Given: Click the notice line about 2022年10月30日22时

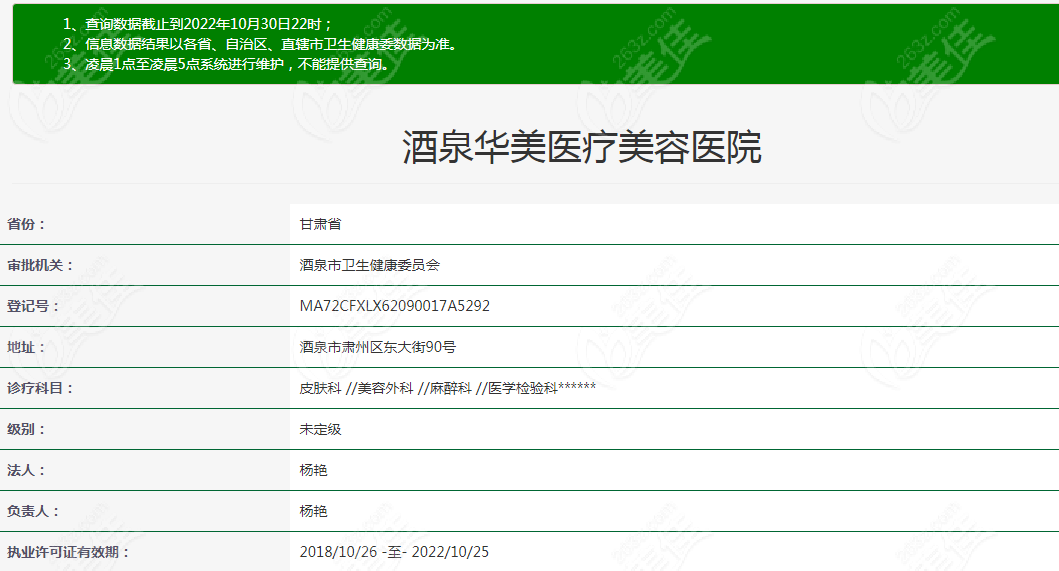Looking at the screenshot, I should coord(197,24).
